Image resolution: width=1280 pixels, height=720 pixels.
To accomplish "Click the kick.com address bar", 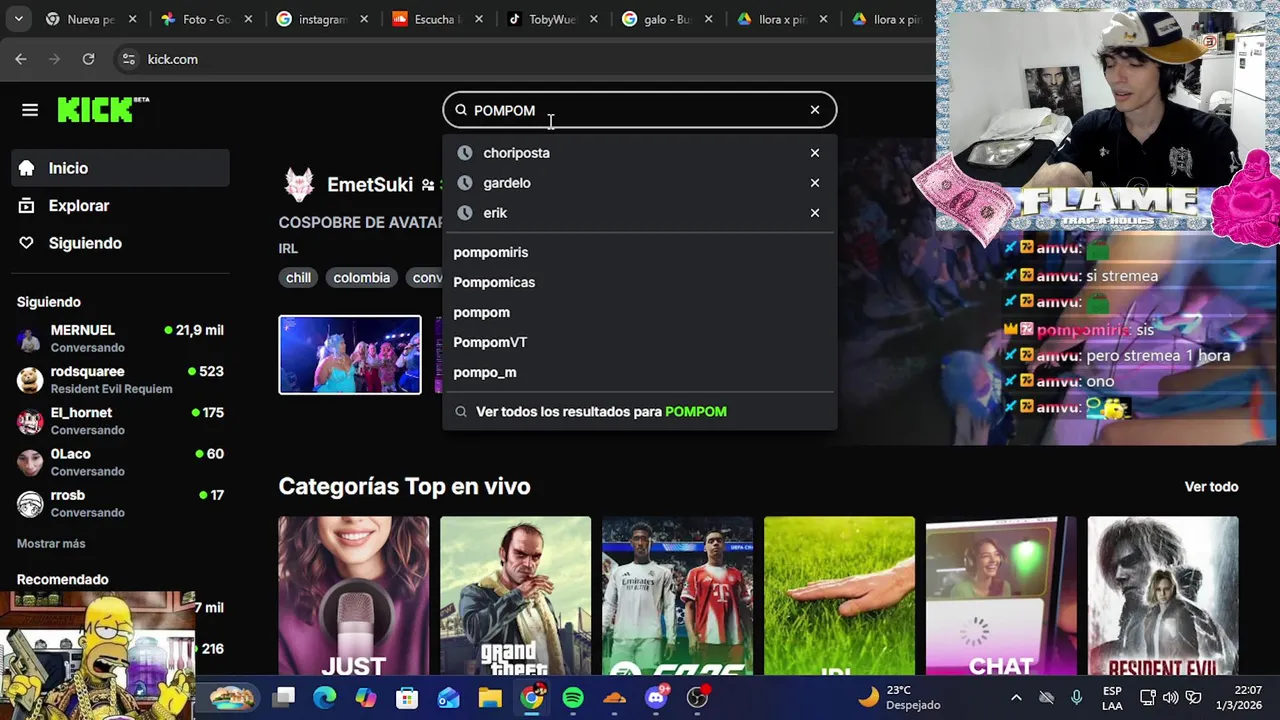I will 520,59.
